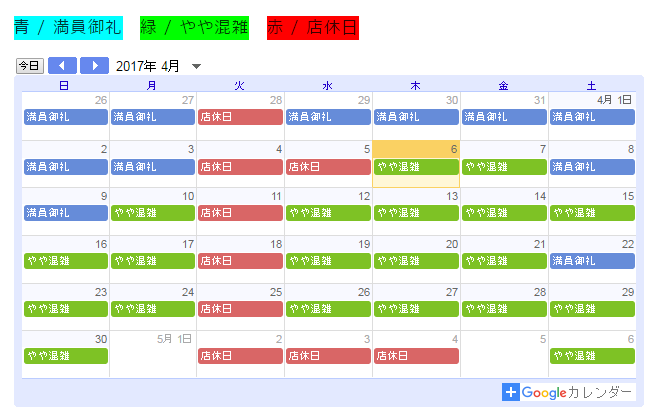The image size is (654, 417).
Task: Open the やや混雑 event on April 30
Action: click(x=65, y=355)
